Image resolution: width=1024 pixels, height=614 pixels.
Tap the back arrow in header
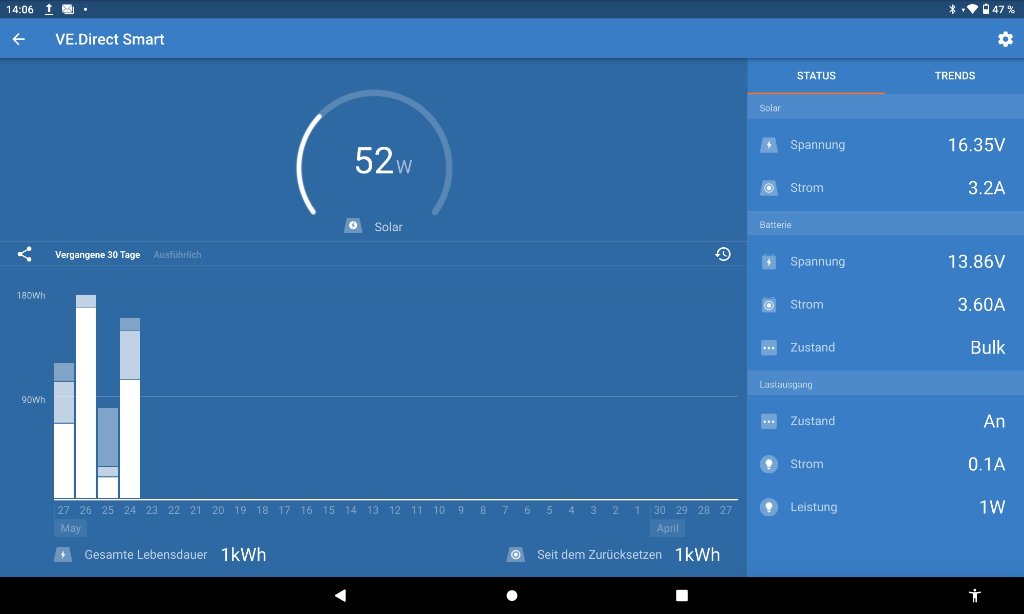(18, 39)
